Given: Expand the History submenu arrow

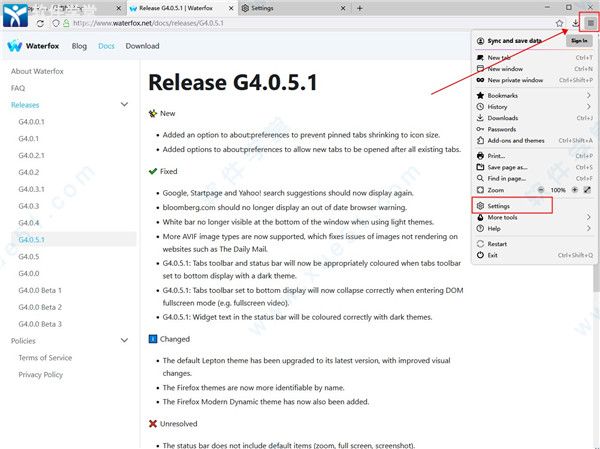Looking at the screenshot, I should (589, 107).
